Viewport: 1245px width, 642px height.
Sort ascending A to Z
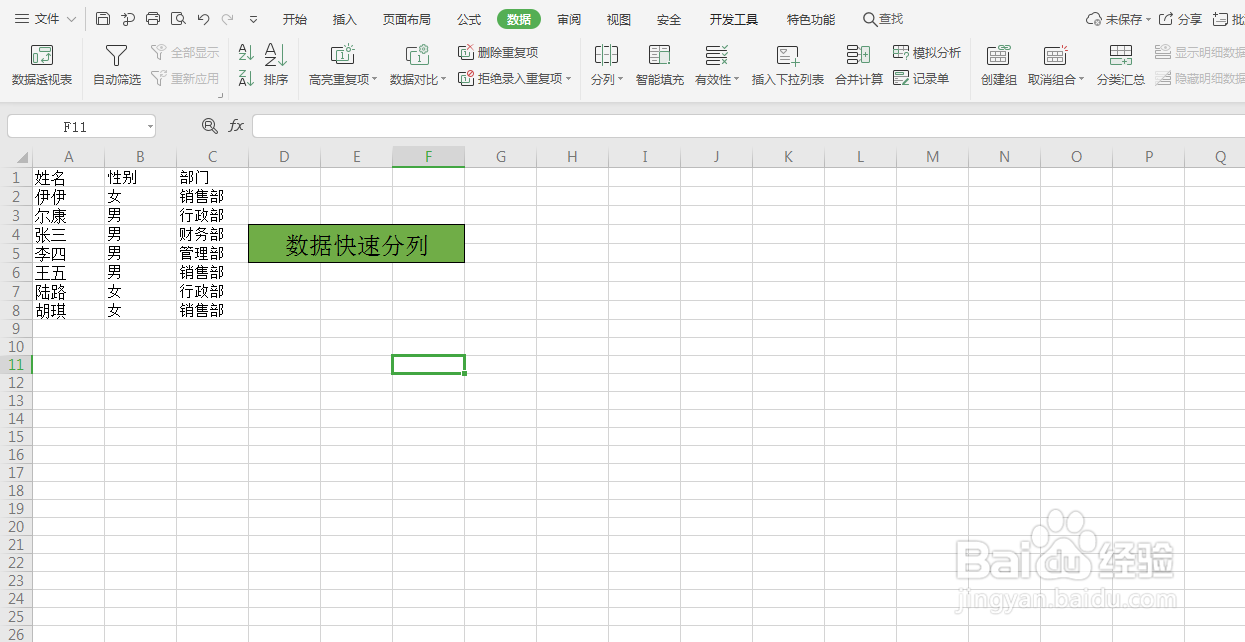point(246,53)
